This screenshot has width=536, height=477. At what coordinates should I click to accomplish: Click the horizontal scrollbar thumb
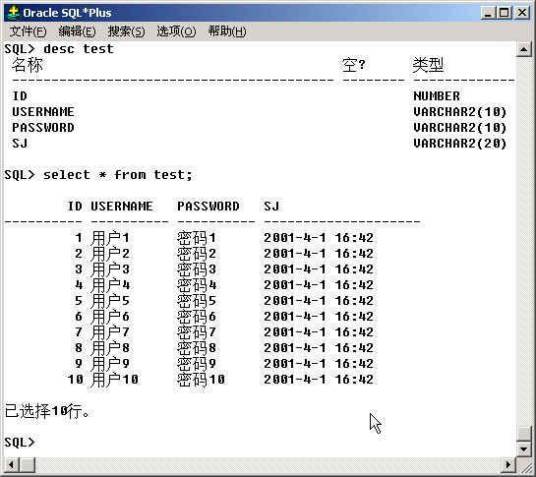tap(27, 464)
